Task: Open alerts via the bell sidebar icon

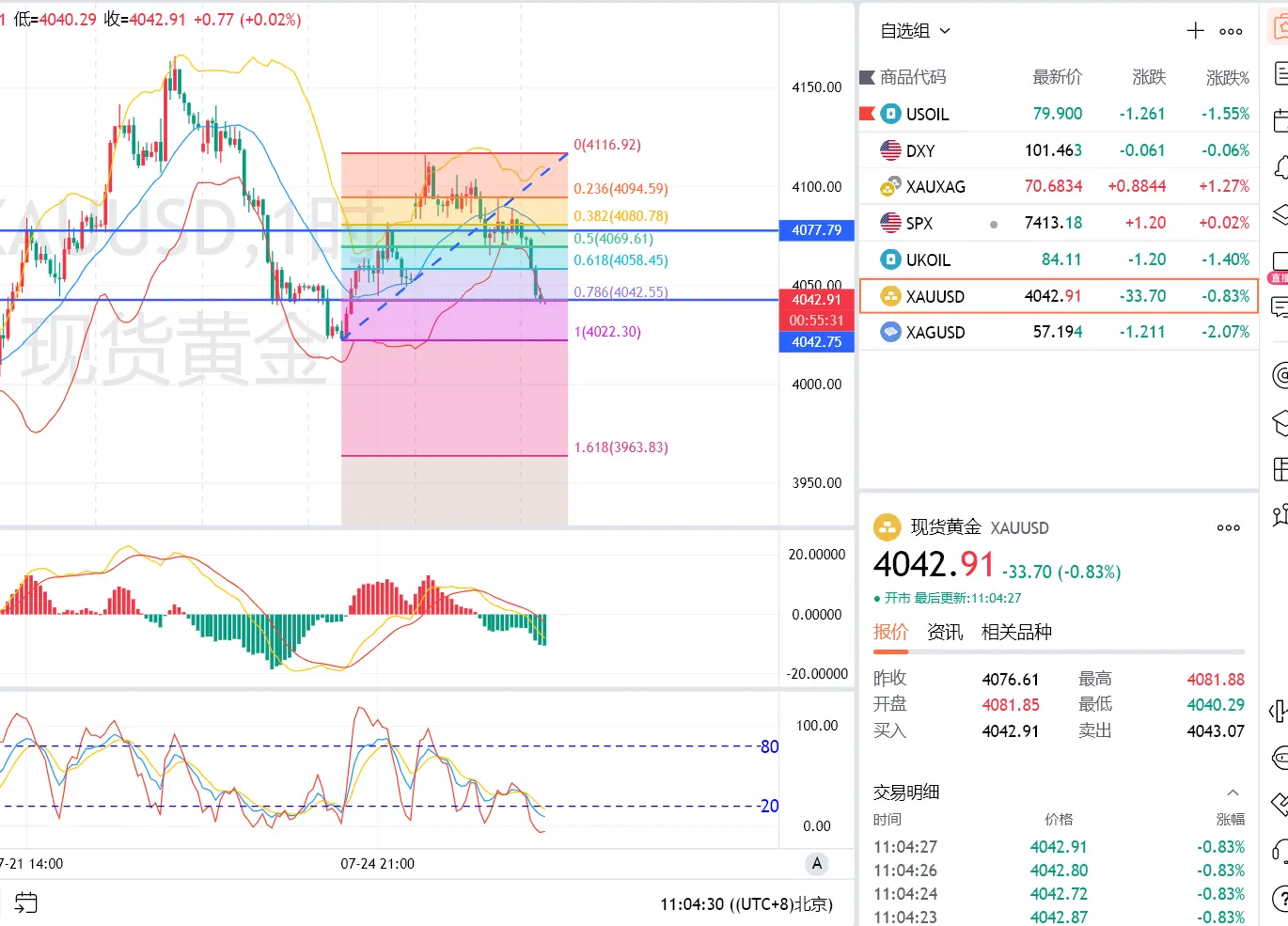Action: pos(1280,168)
